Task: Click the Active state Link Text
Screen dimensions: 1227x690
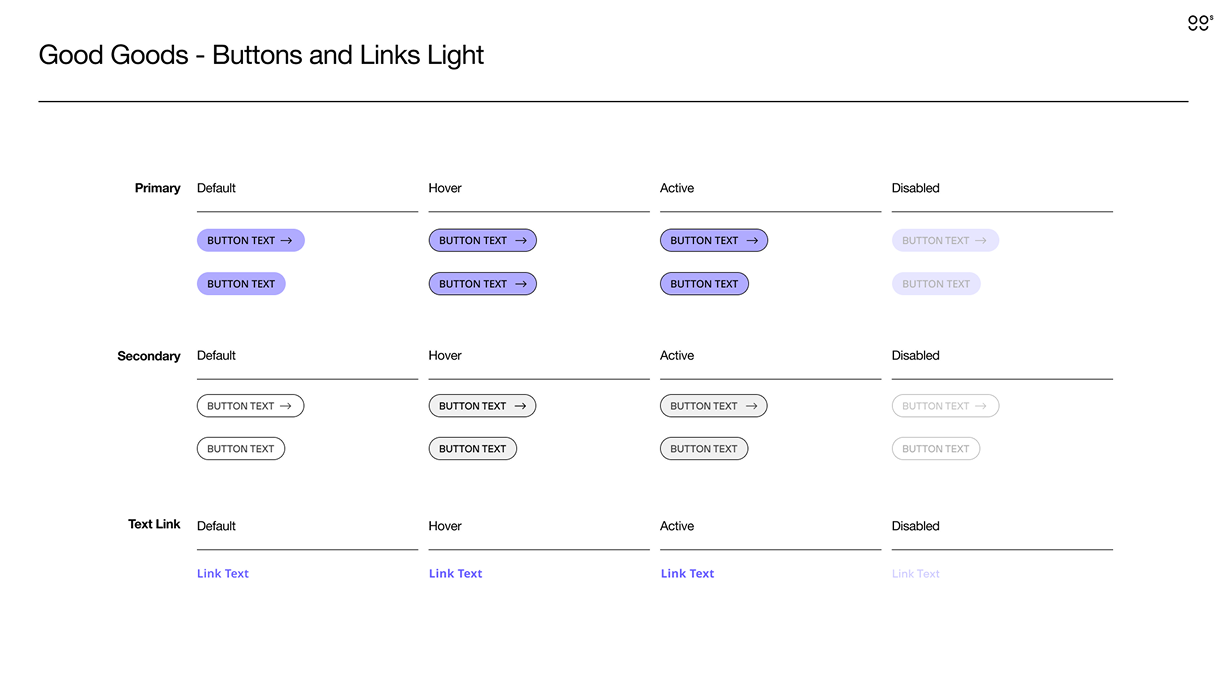Action: [x=688, y=574]
